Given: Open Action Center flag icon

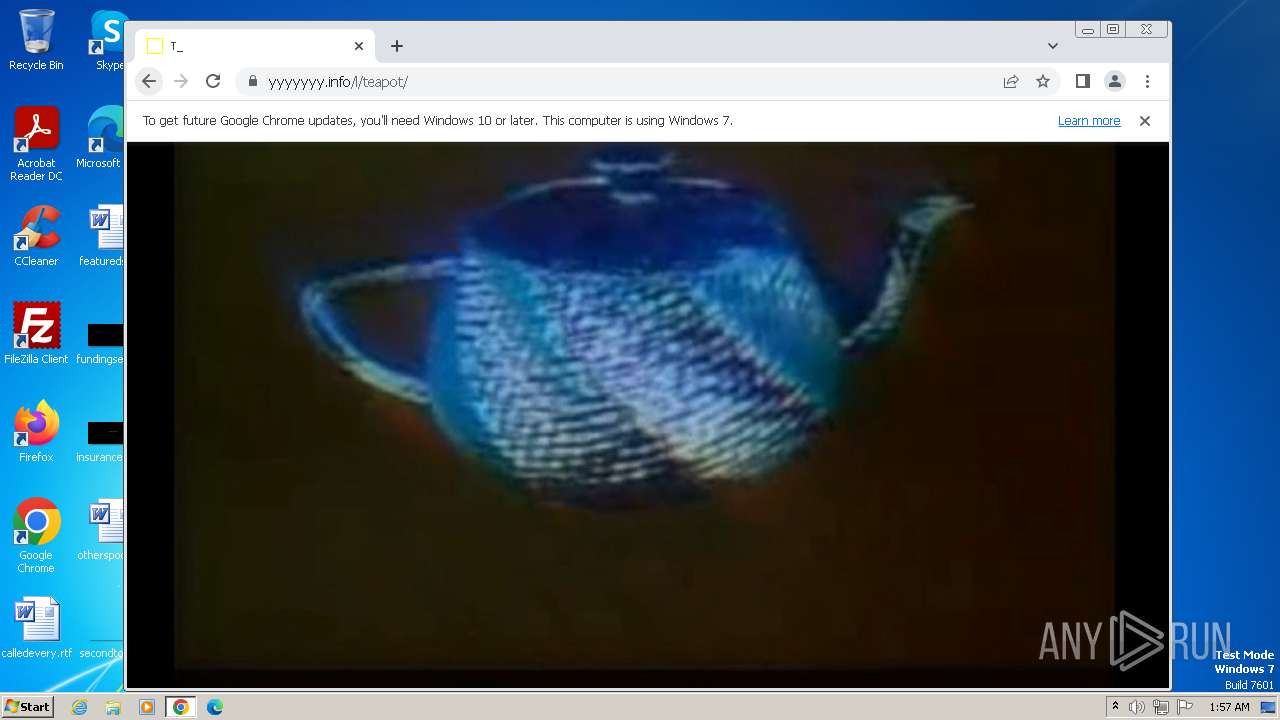Looking at the screenshot, I should (1185, 707).
